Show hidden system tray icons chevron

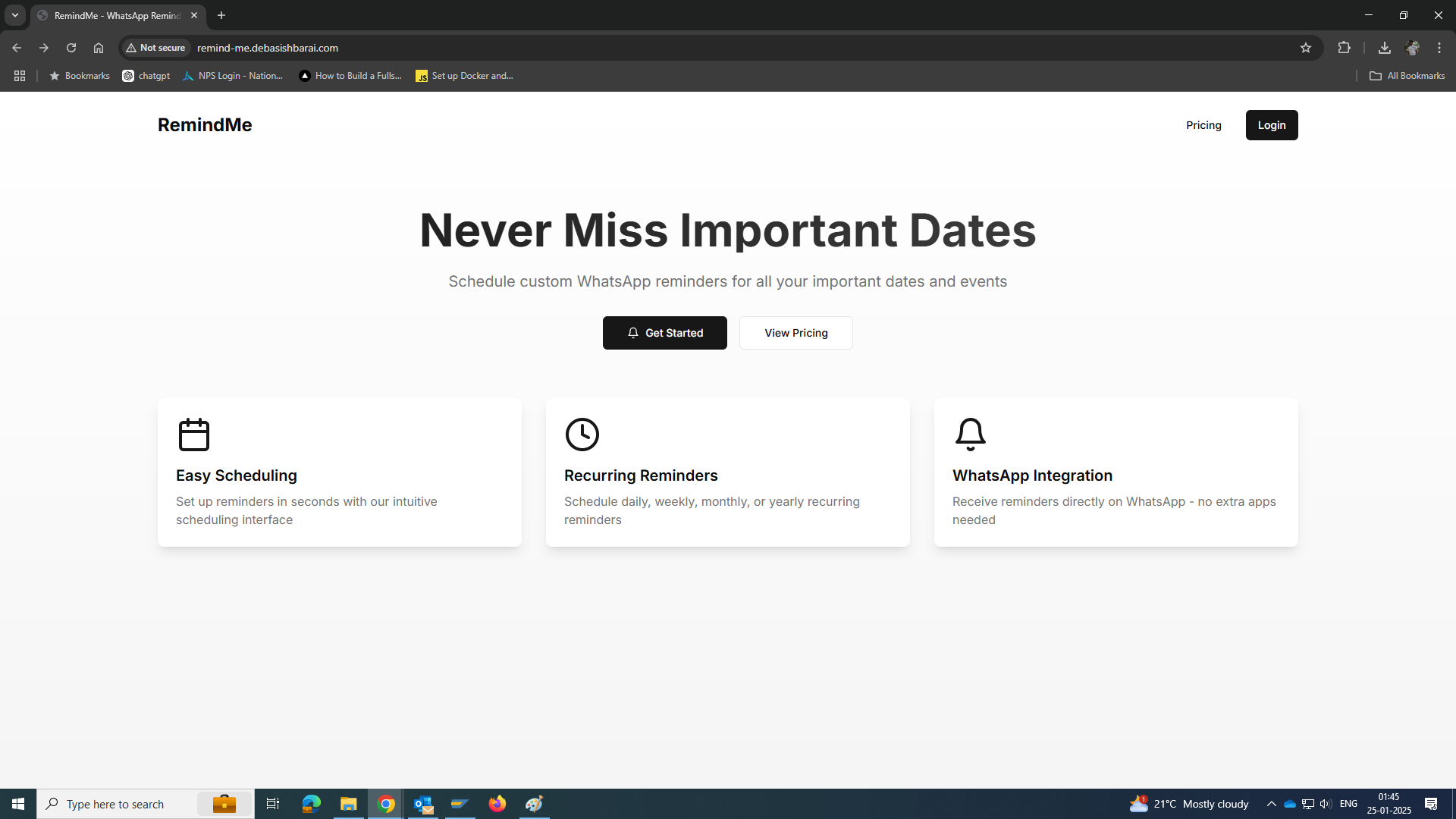click(1271, 804)
